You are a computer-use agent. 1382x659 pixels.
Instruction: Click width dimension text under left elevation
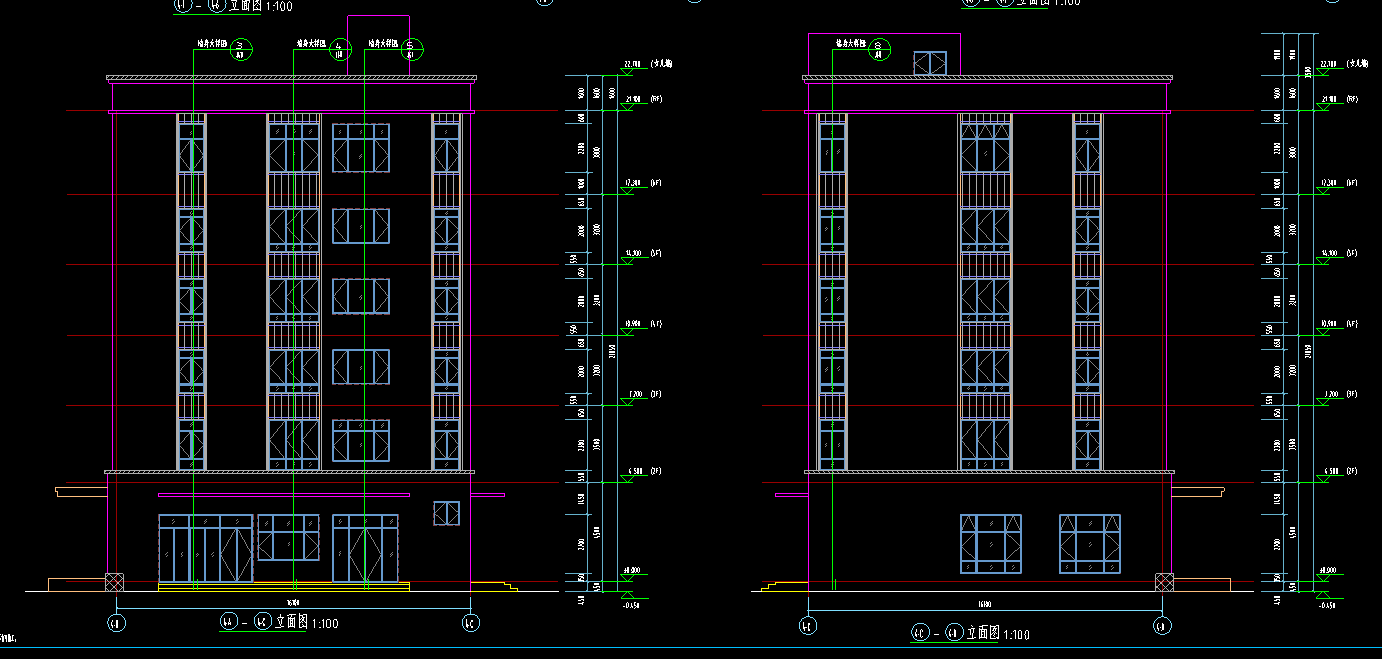[293, 603]
